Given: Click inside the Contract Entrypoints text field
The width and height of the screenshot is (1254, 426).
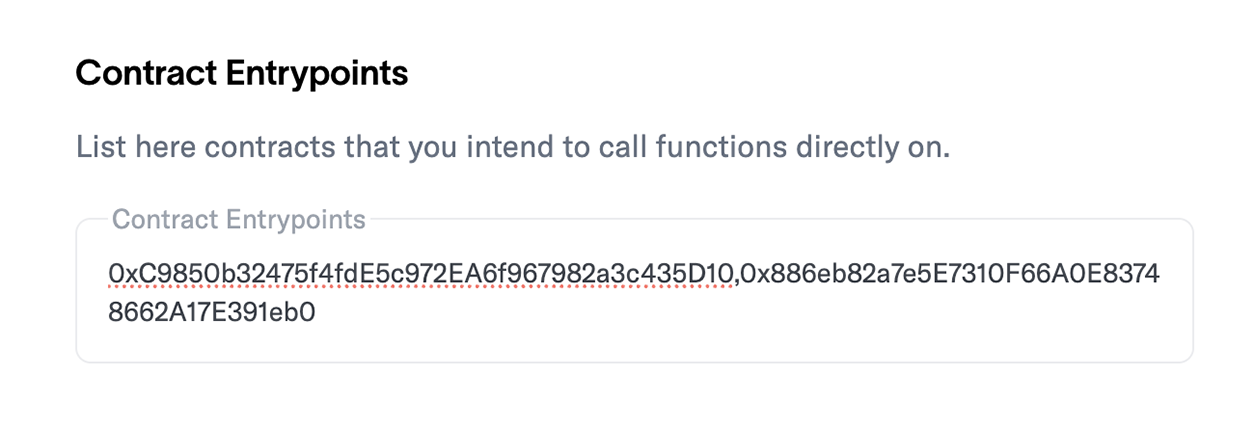Looking at the screenshot, I should coord(634,291).
